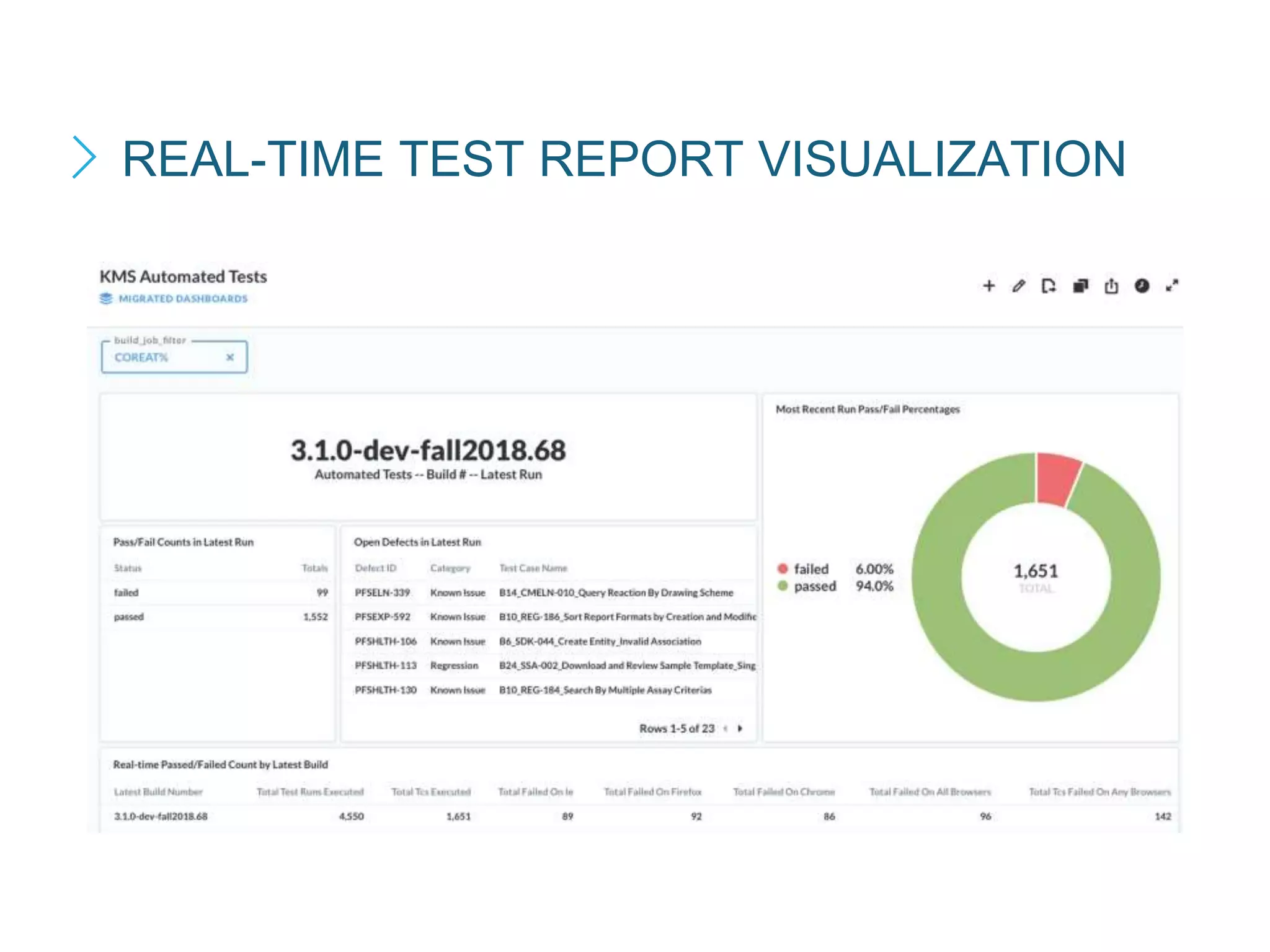The height and width of the screenshot is (952, 1270).
Task: Click the passed row count 1,552
Action: pyautogui.click(x=316, y=617)
